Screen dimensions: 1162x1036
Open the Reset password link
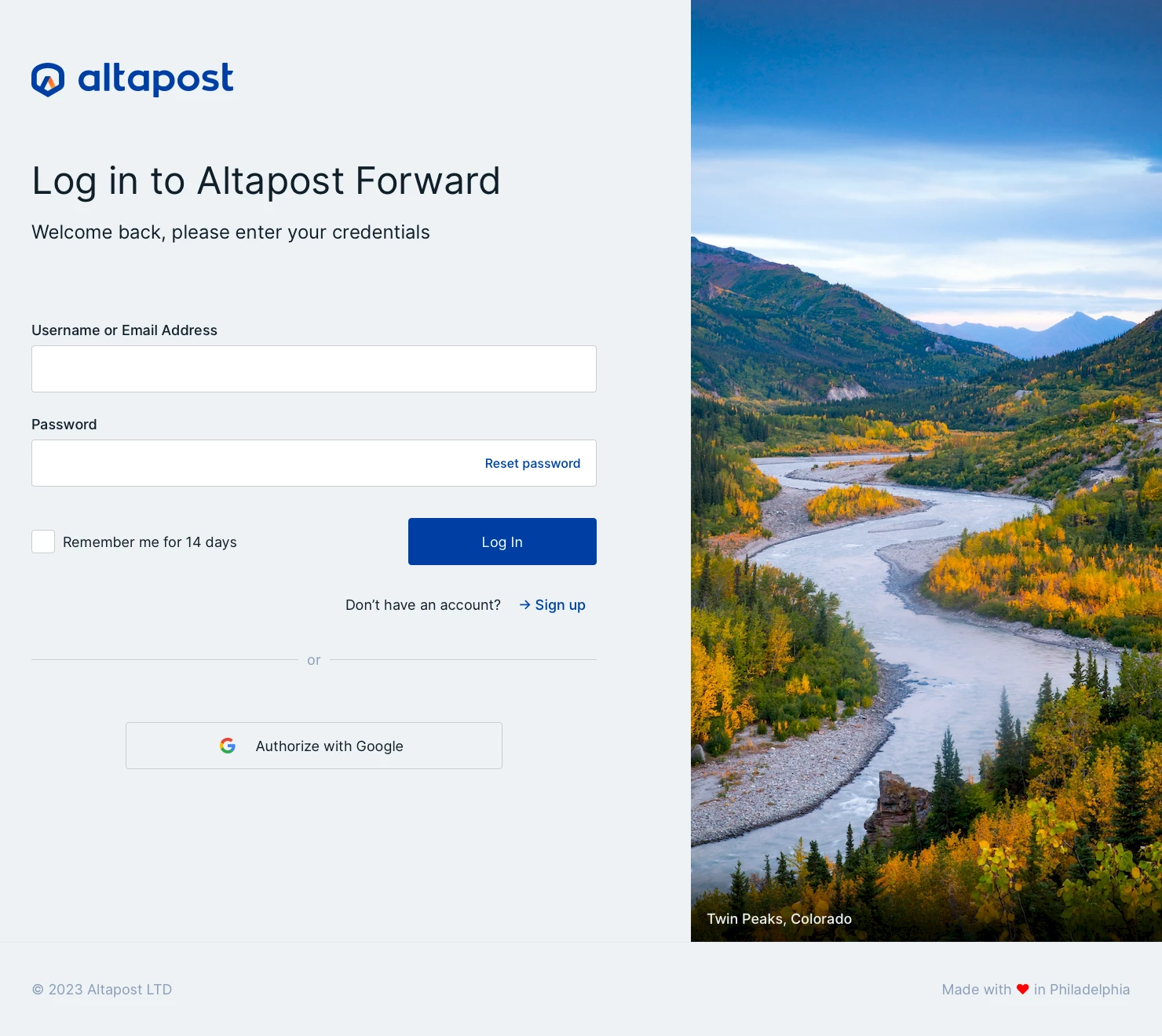532,464
